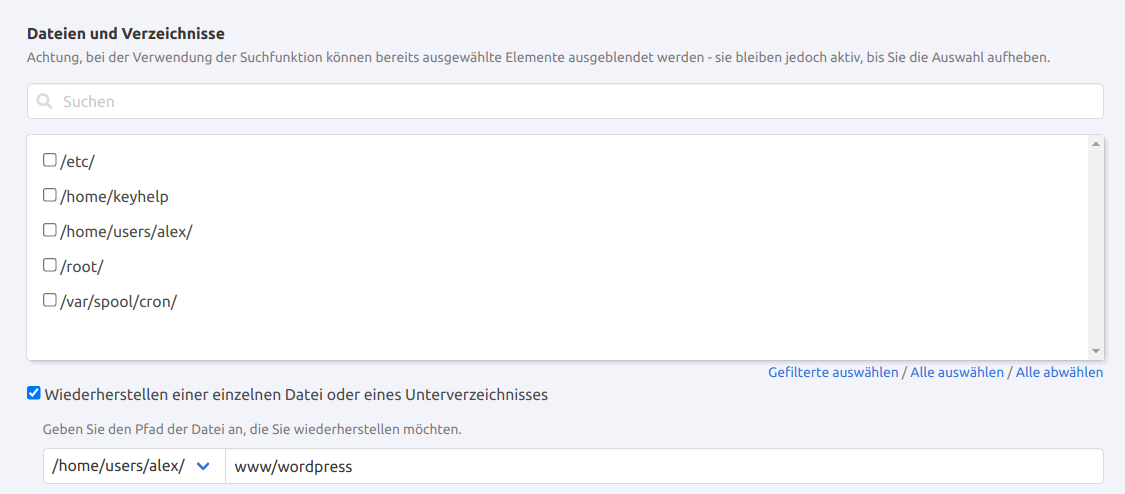
Task: Uncheck single file restore checkbox
Action: click(34, 393)
